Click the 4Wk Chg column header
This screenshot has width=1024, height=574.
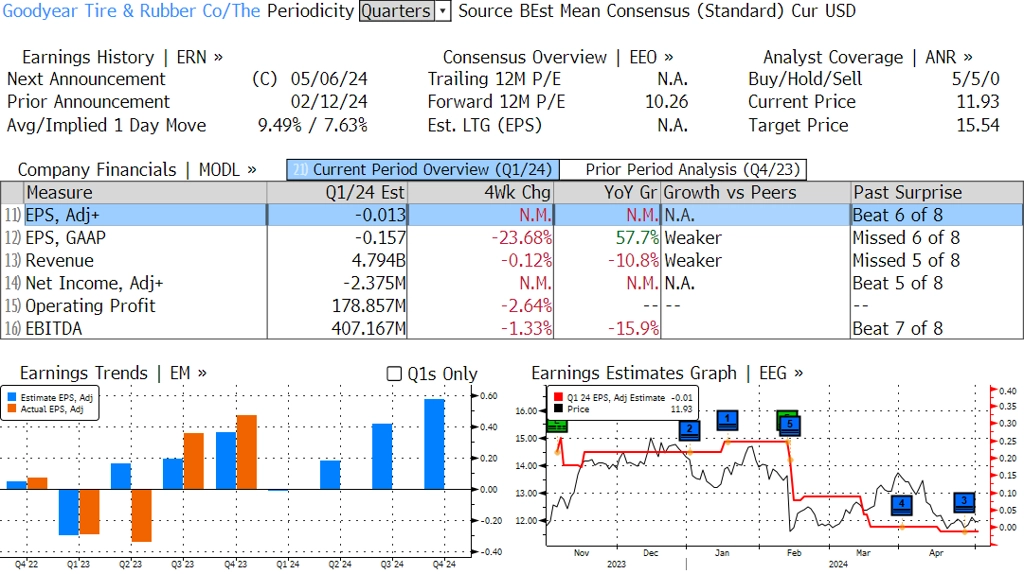pos(480,193)
